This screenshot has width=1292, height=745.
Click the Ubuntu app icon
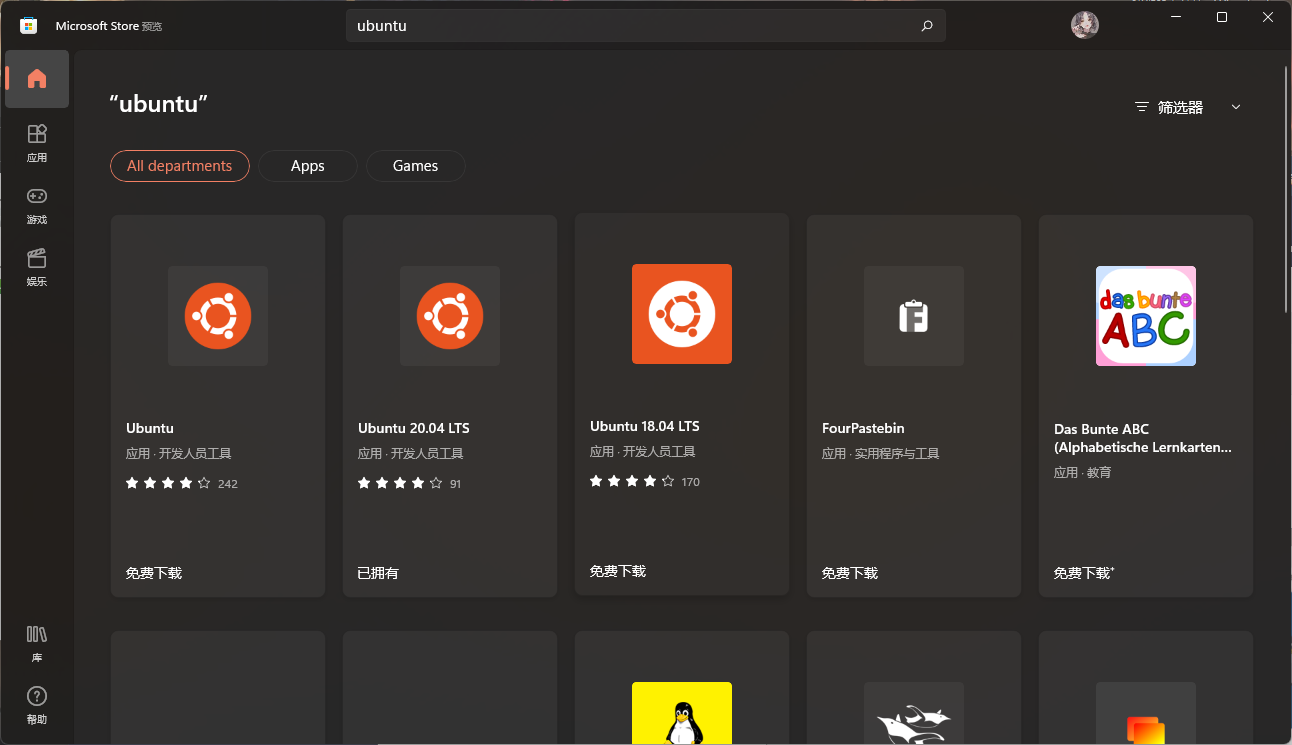point(218,316)
